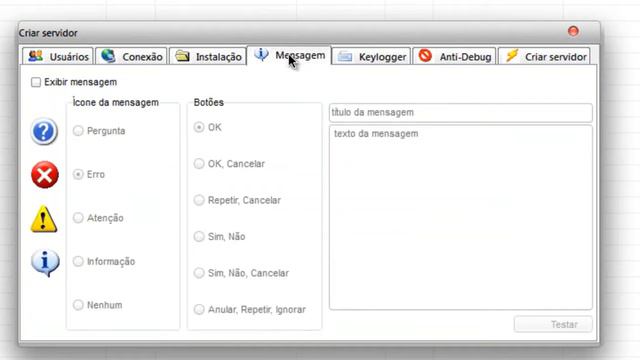Click the blue information bubble icon
Image resolution: width=640 pixels, height=360 pixels.
point(45,263)
